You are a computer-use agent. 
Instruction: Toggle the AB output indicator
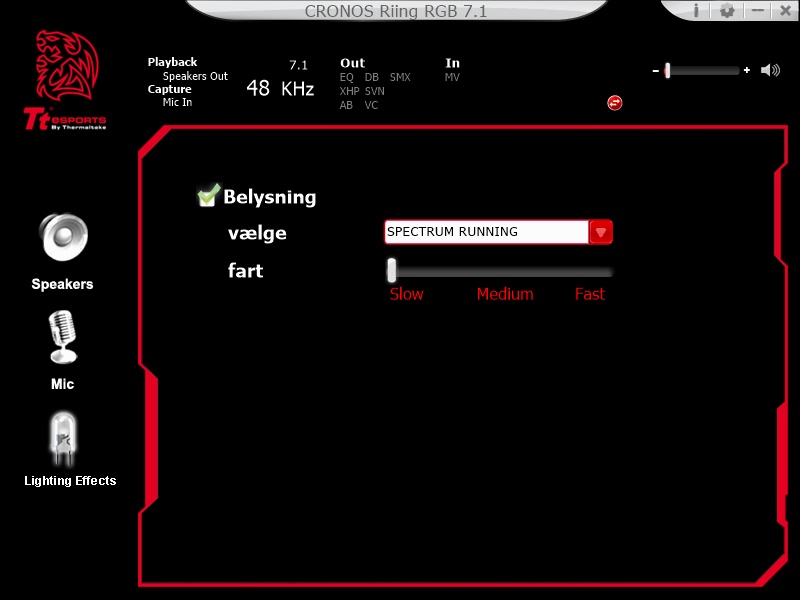coord(346,105)
